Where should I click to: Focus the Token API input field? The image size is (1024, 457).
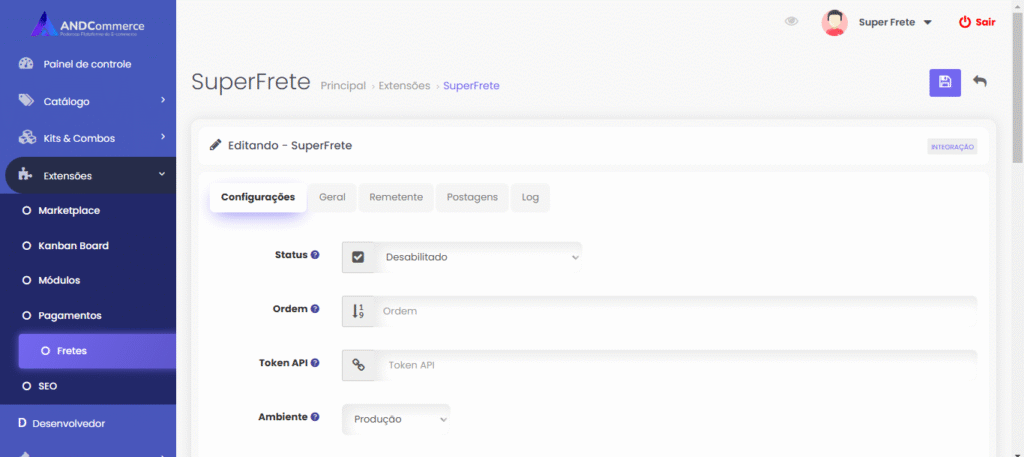click(x=676, y=365)
